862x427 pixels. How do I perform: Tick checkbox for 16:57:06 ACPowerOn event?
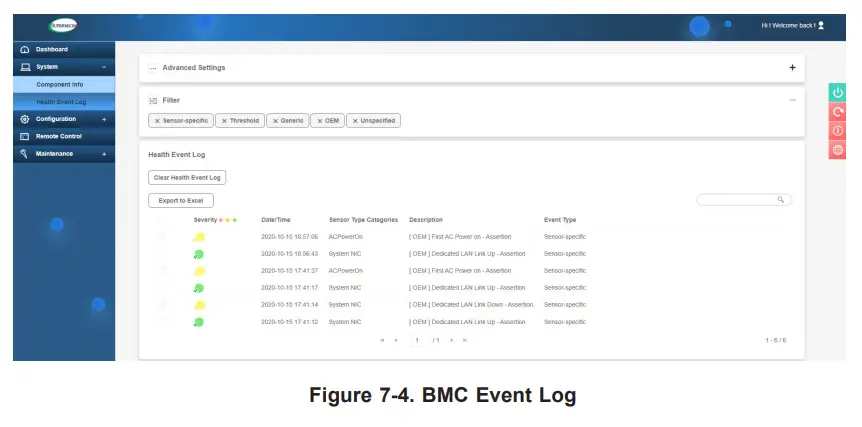click(x=161, y=237)
